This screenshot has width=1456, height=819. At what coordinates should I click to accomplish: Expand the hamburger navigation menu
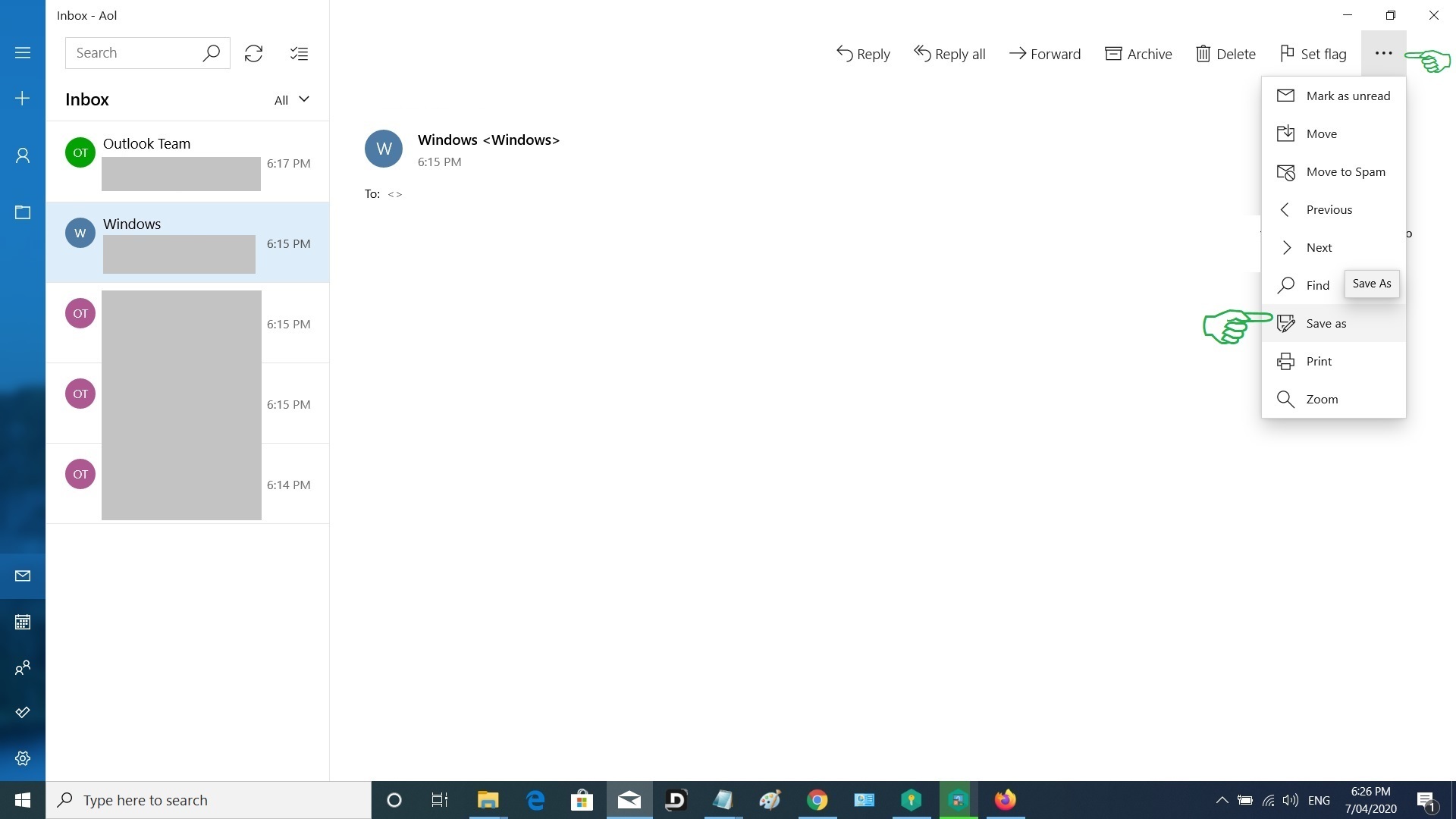point(23,53)
